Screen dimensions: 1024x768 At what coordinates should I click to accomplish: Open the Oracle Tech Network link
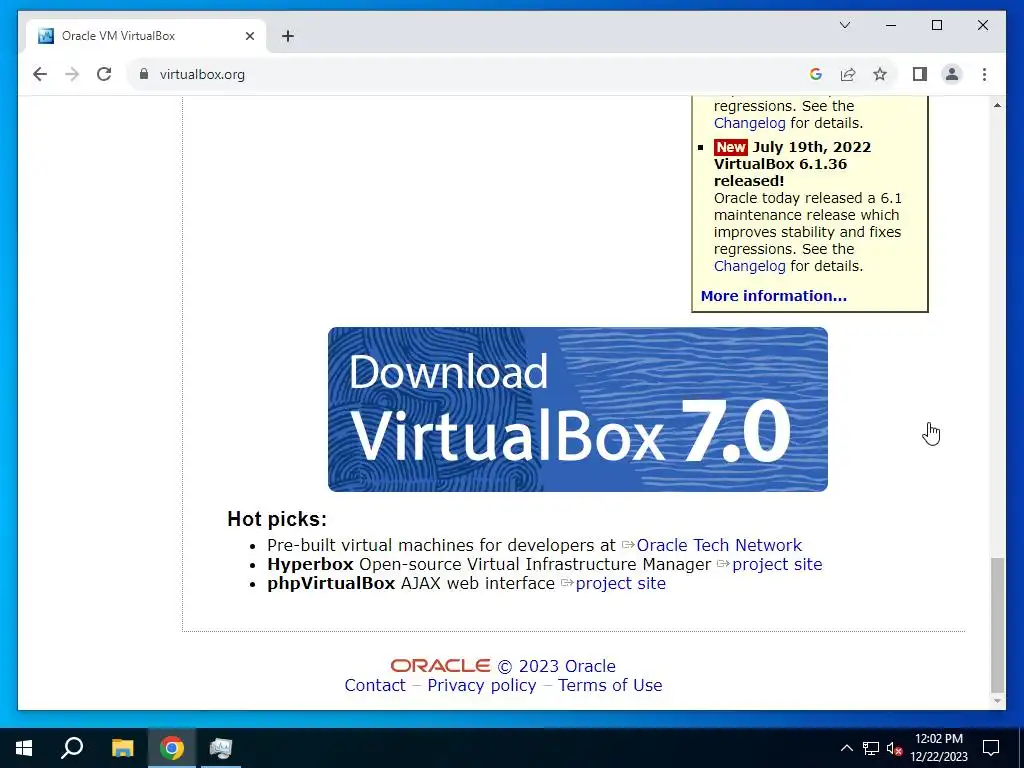(719, 545)
